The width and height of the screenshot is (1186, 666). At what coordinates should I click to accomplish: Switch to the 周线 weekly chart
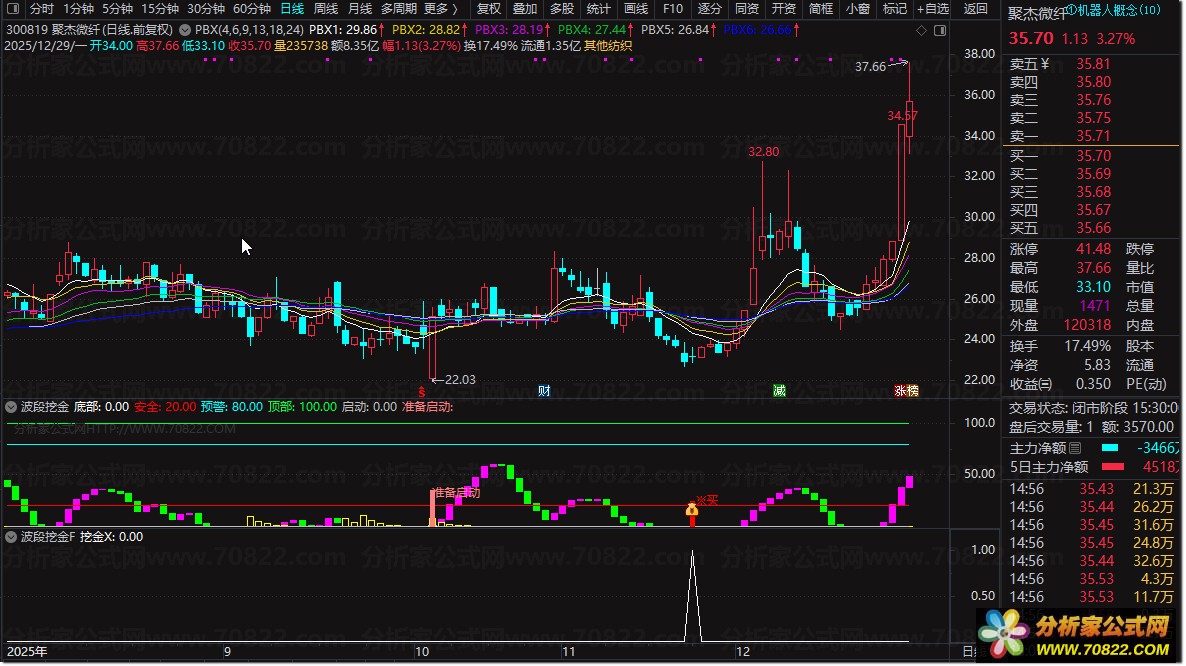coord(325,9)
